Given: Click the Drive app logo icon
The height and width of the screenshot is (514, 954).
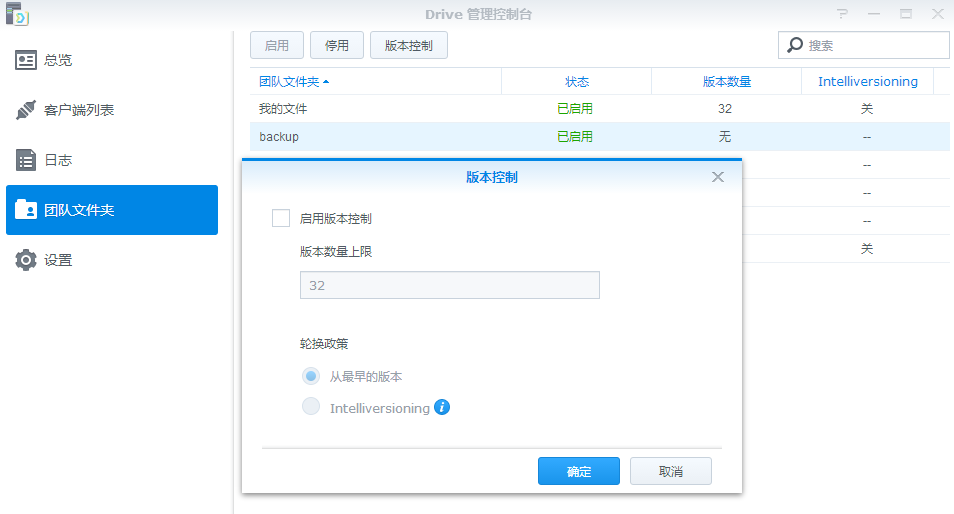Looking at the screenshot, I should pyautogui.click(x=16, y=15).
